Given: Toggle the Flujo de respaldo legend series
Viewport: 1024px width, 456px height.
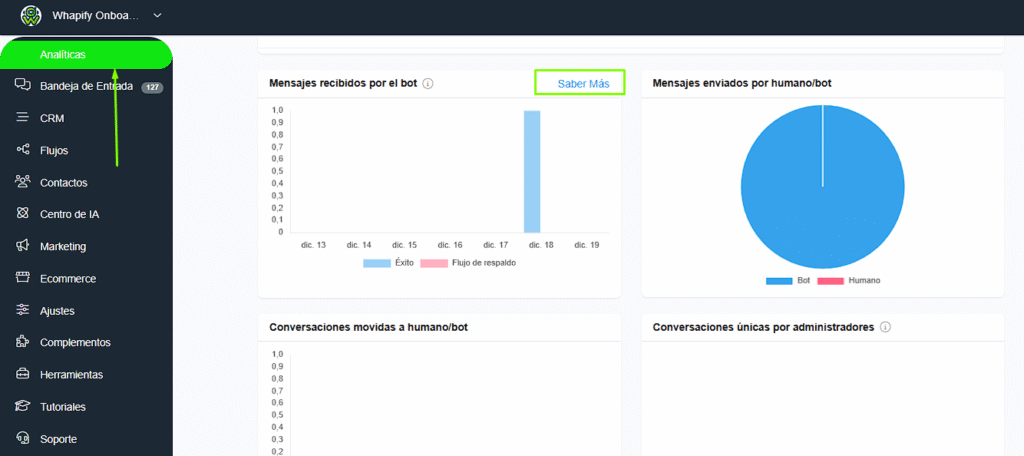Looking at the screenshot, I should (434, 263).
